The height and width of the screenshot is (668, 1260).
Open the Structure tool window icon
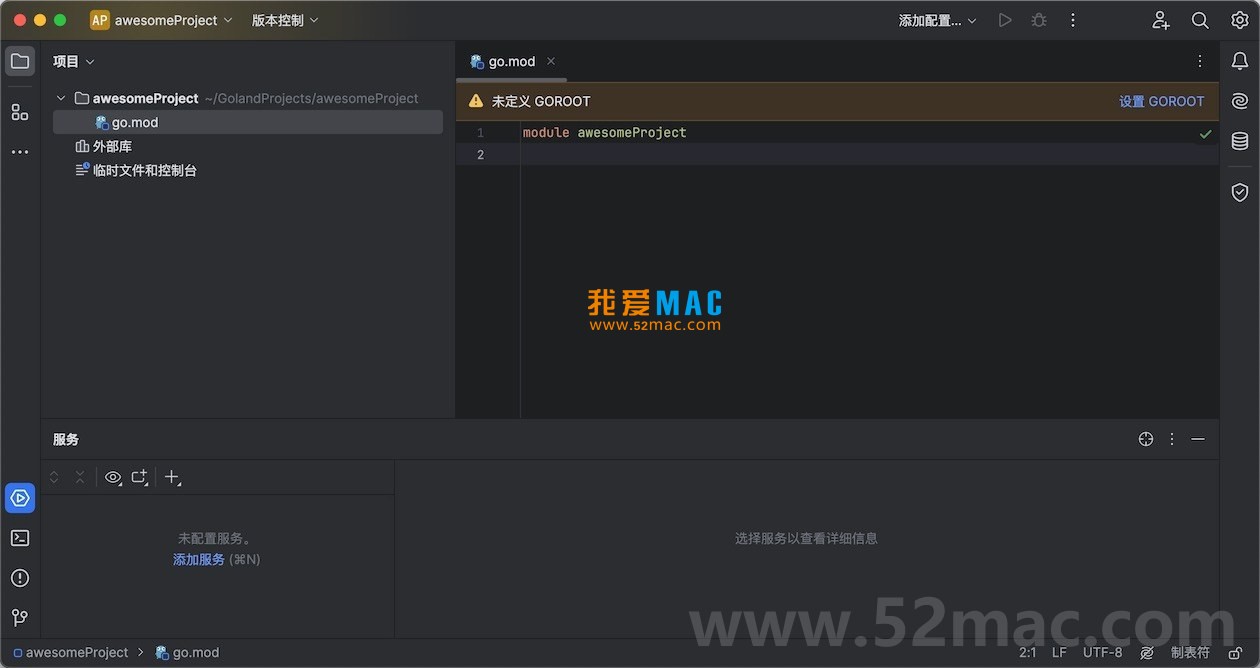click(20, 112)
